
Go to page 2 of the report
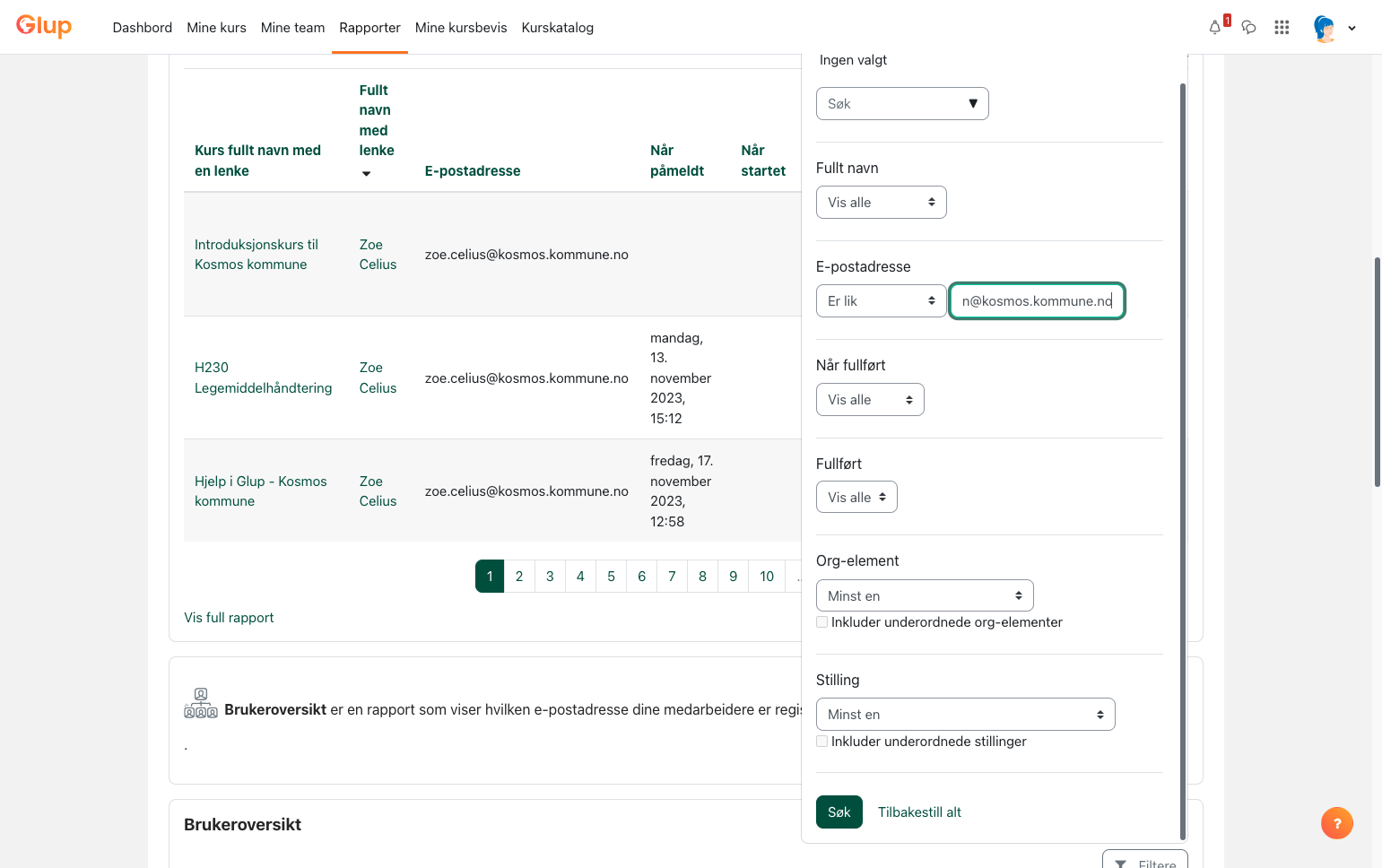point(519,576)
